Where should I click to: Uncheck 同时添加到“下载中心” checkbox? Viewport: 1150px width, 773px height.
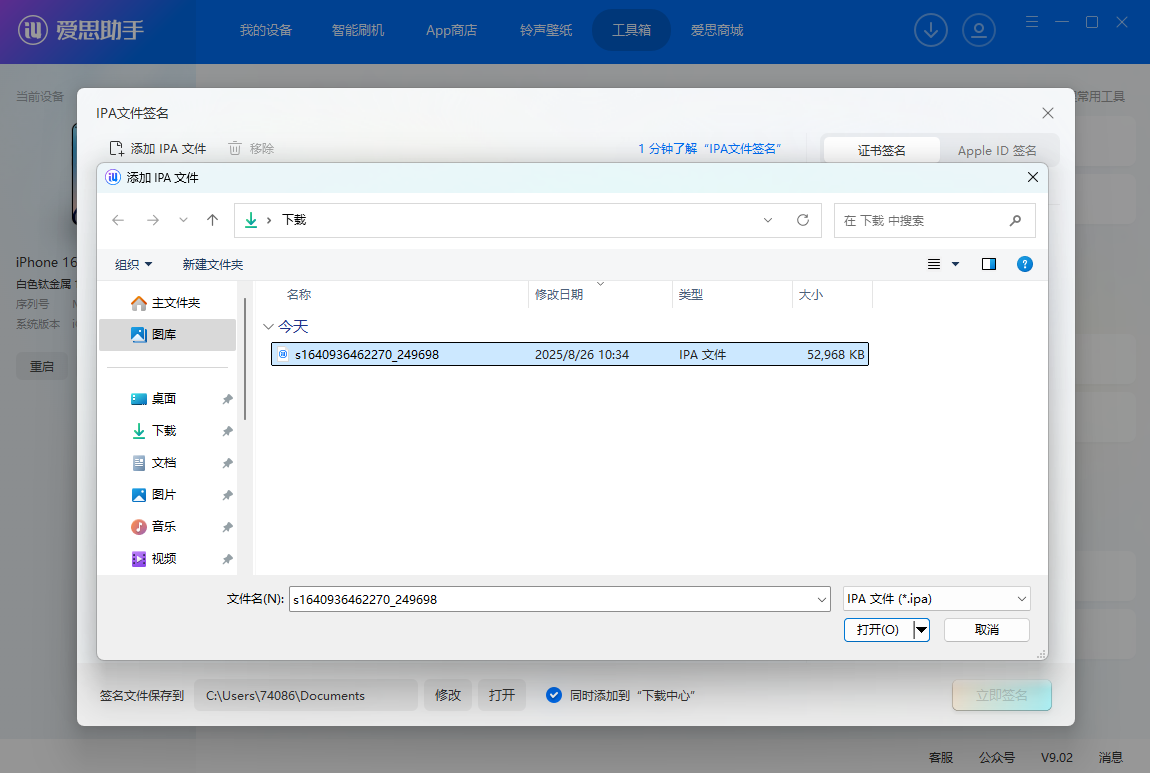click(x=554, y=695)
